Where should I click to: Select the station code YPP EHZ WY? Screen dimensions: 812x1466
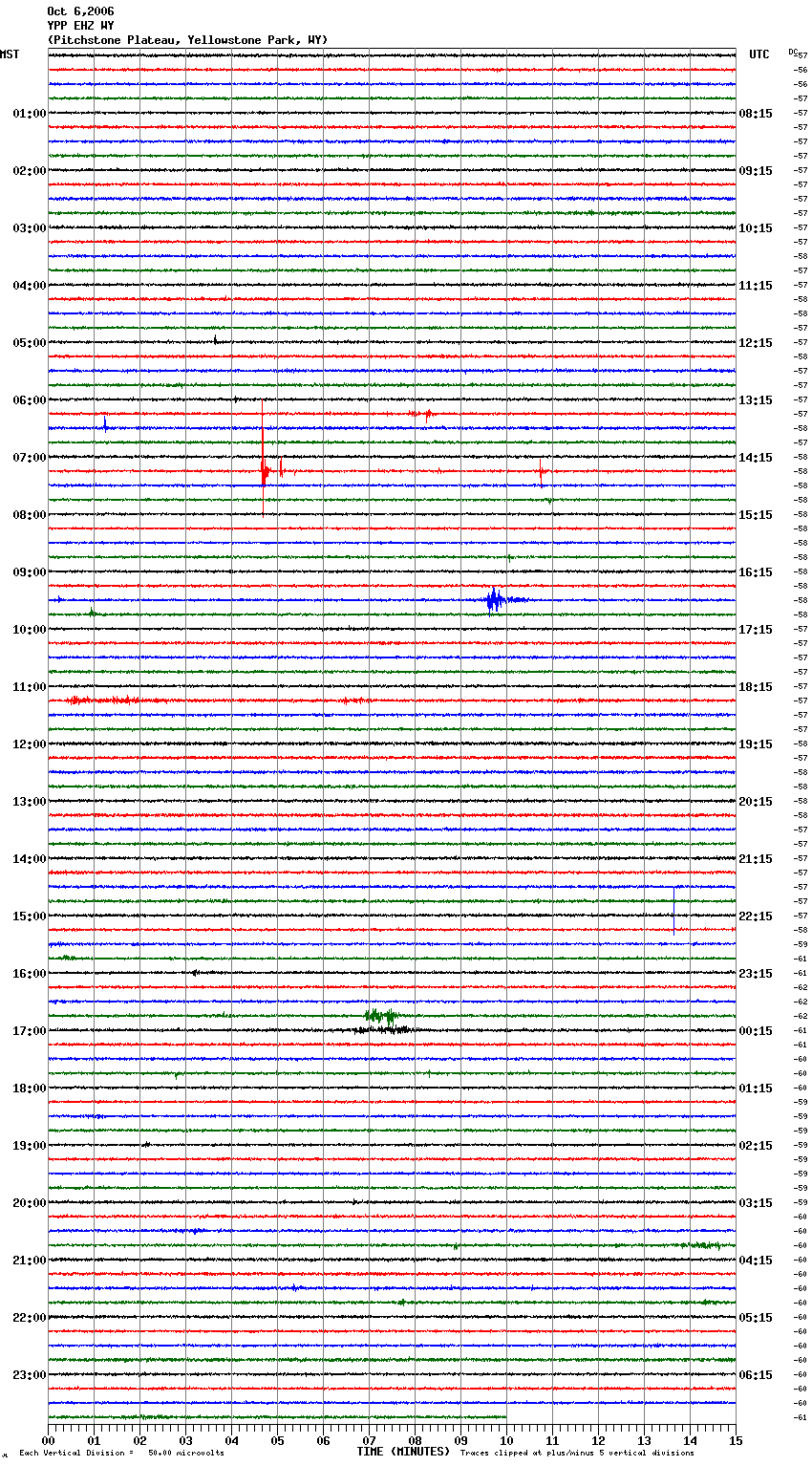pos(80,26)
